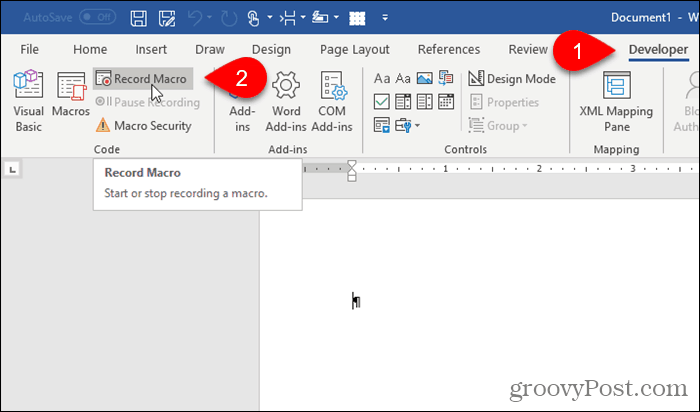The width and height of the screenshot is (700, 412).
Task: Open XML Mapping Pane
Action: pos(616,102)
